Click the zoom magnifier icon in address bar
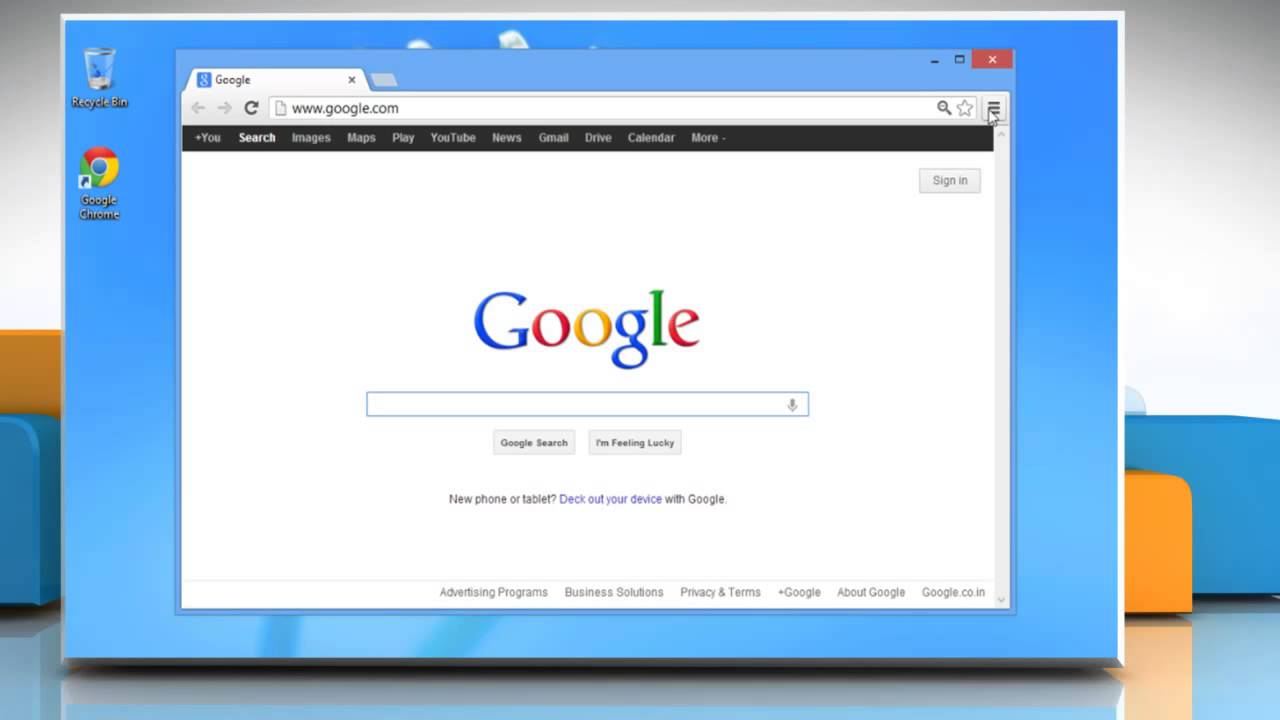Screen dimensions: 1280x720 click(943, 108)
